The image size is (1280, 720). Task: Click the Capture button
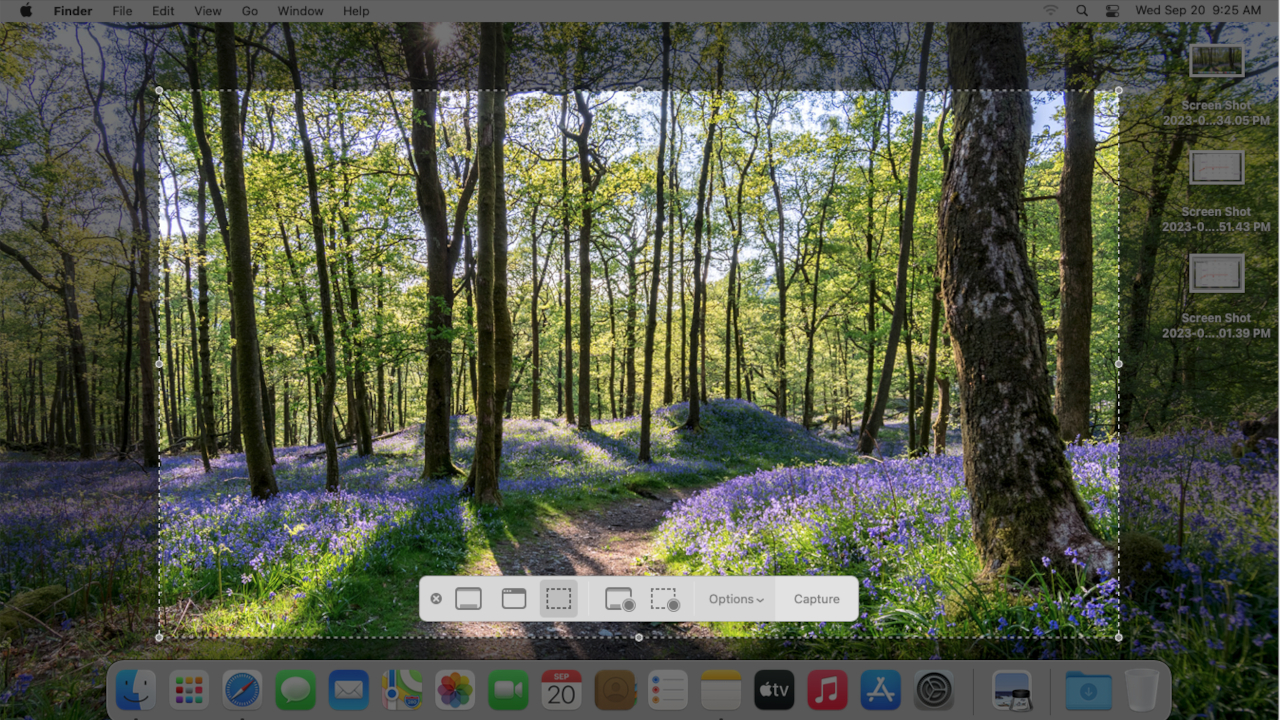coord(817,599)
